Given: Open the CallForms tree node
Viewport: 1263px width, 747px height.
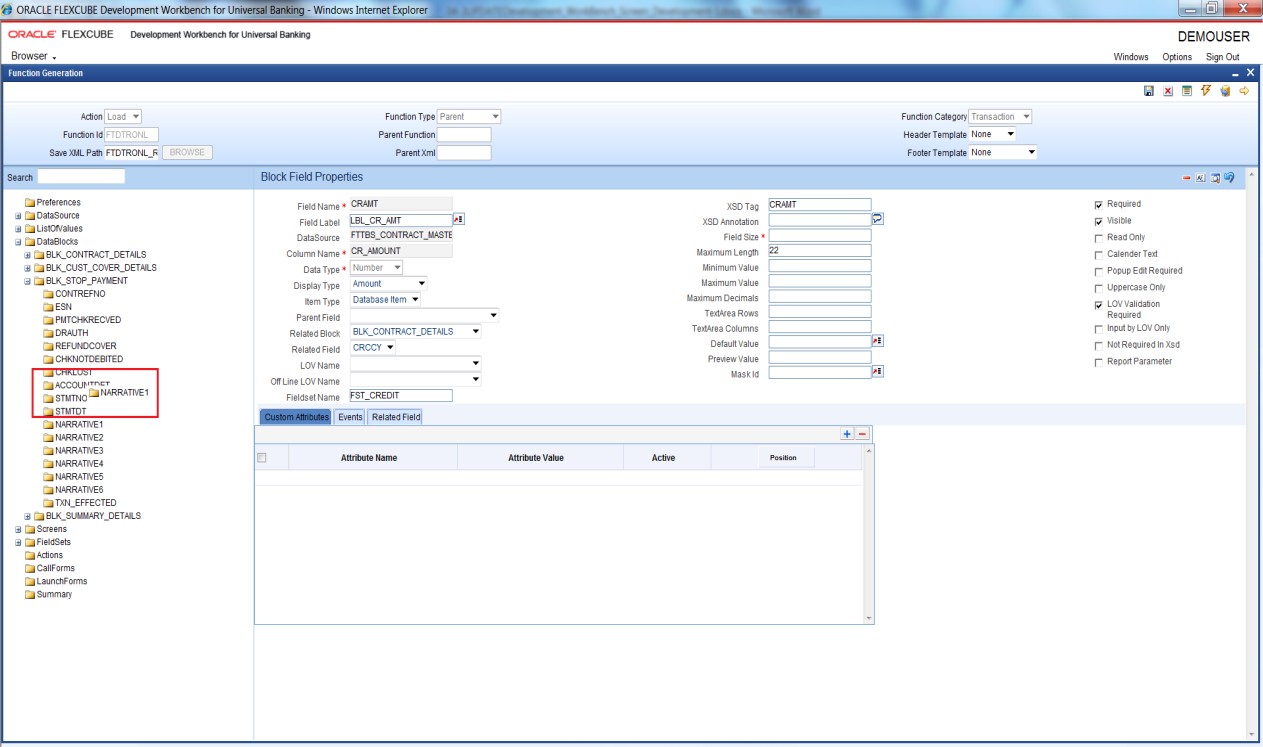Looking at the screenshot, I should (x=49, y=568).
